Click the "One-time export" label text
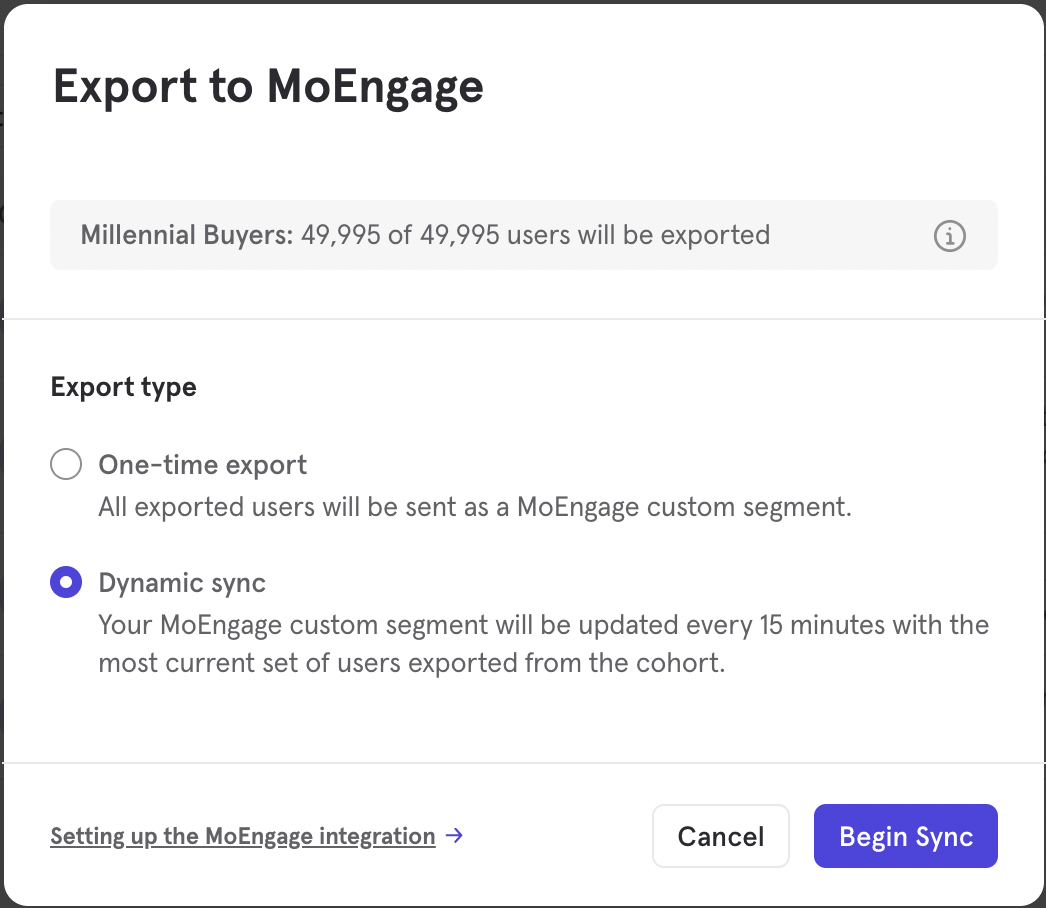Screen dimensions: 1046x908 point(203,465)
